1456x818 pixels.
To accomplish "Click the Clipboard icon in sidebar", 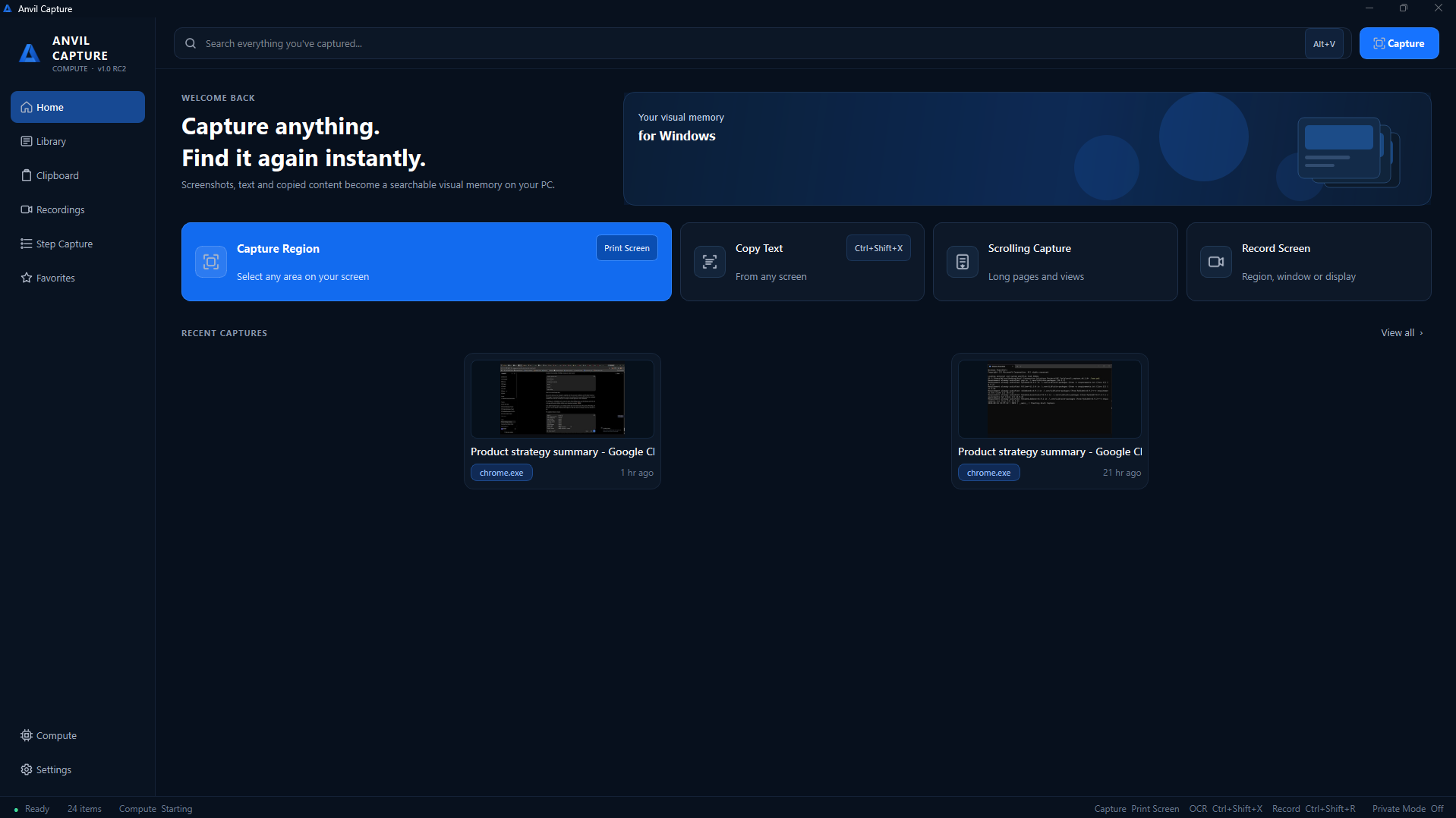I will click(x=27, y=175).
